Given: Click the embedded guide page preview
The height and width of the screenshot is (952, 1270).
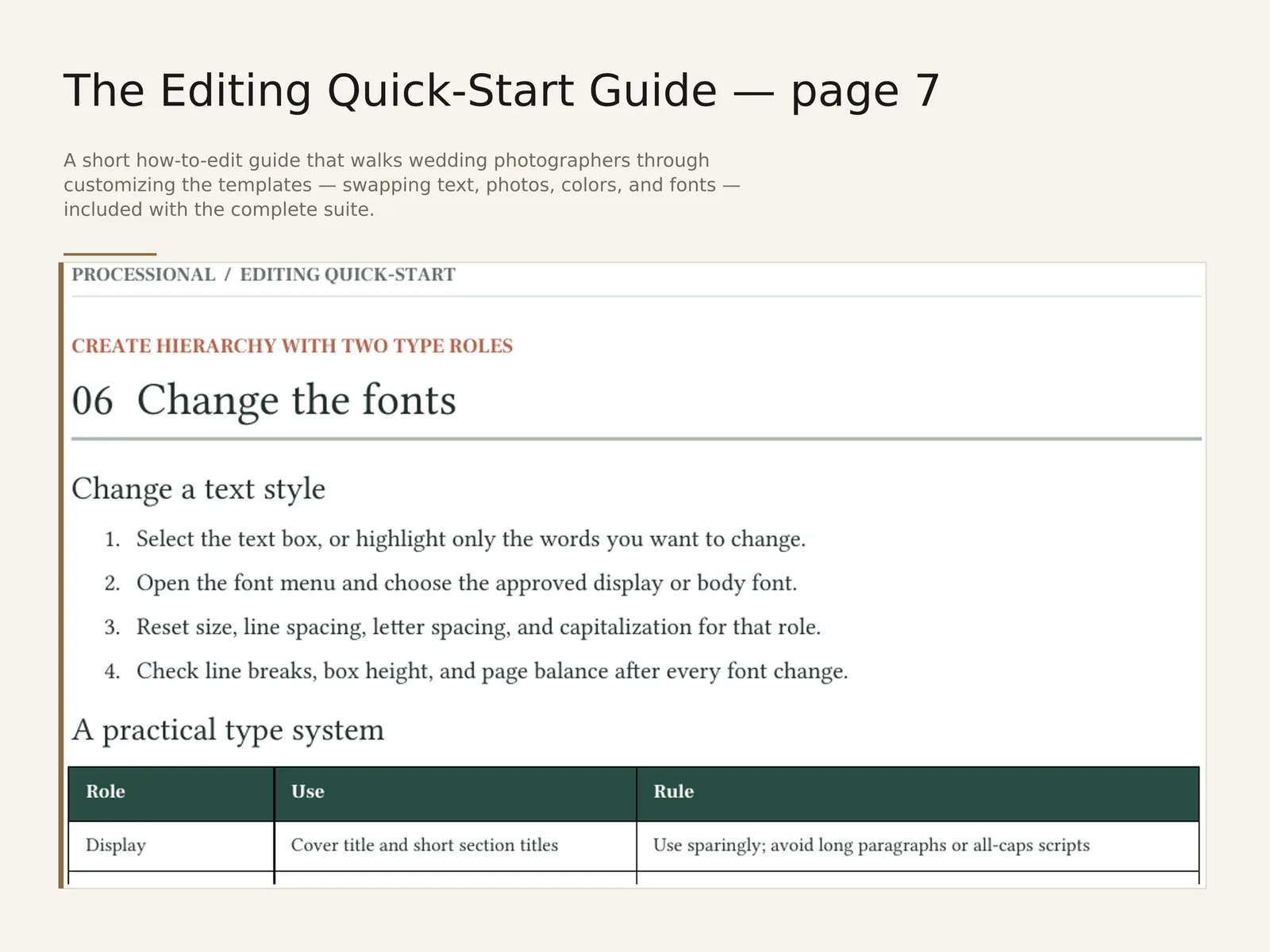Looking at the screenshot, I should 633,575.
